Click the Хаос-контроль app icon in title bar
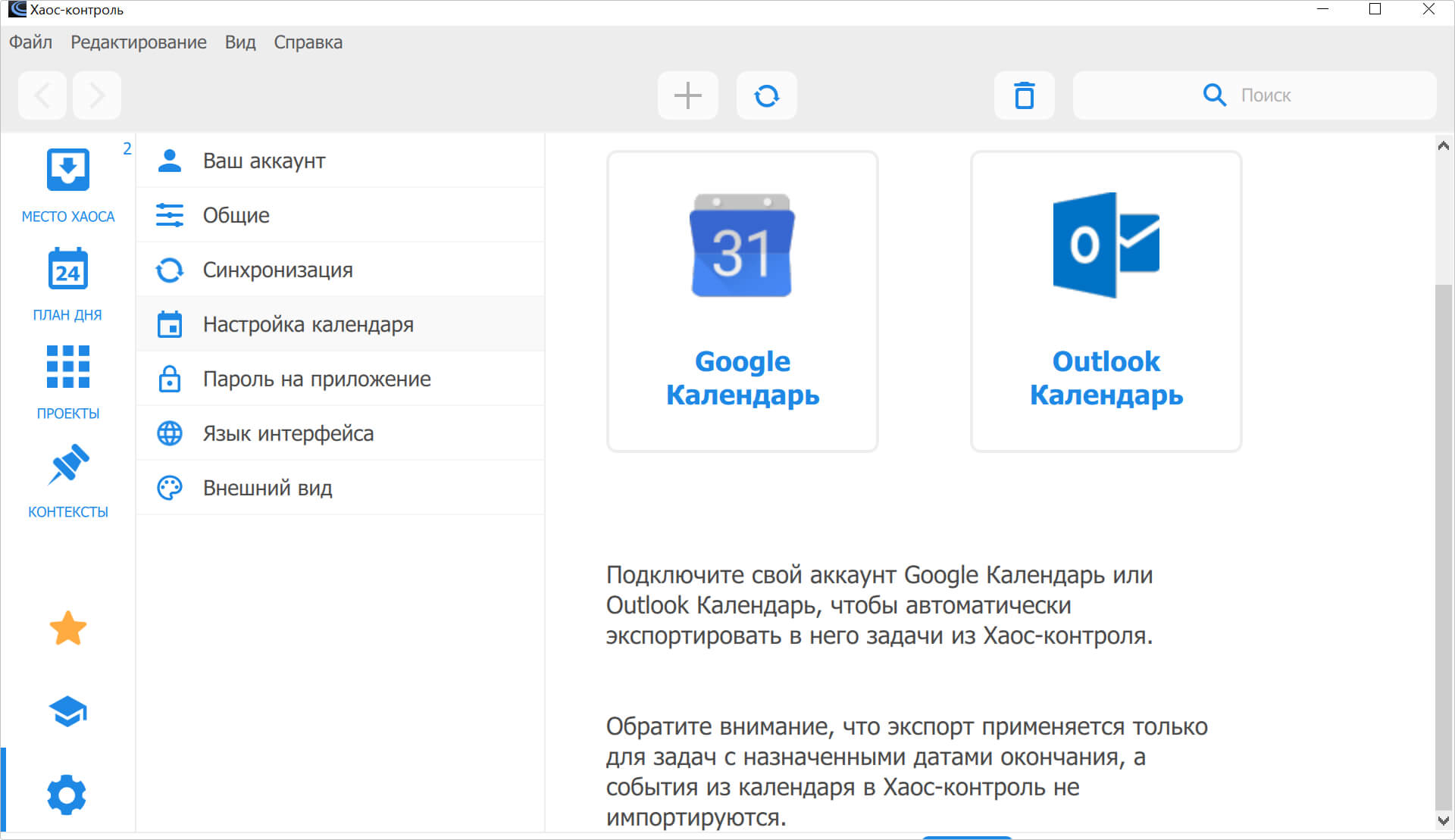 [x=17, y=9]
